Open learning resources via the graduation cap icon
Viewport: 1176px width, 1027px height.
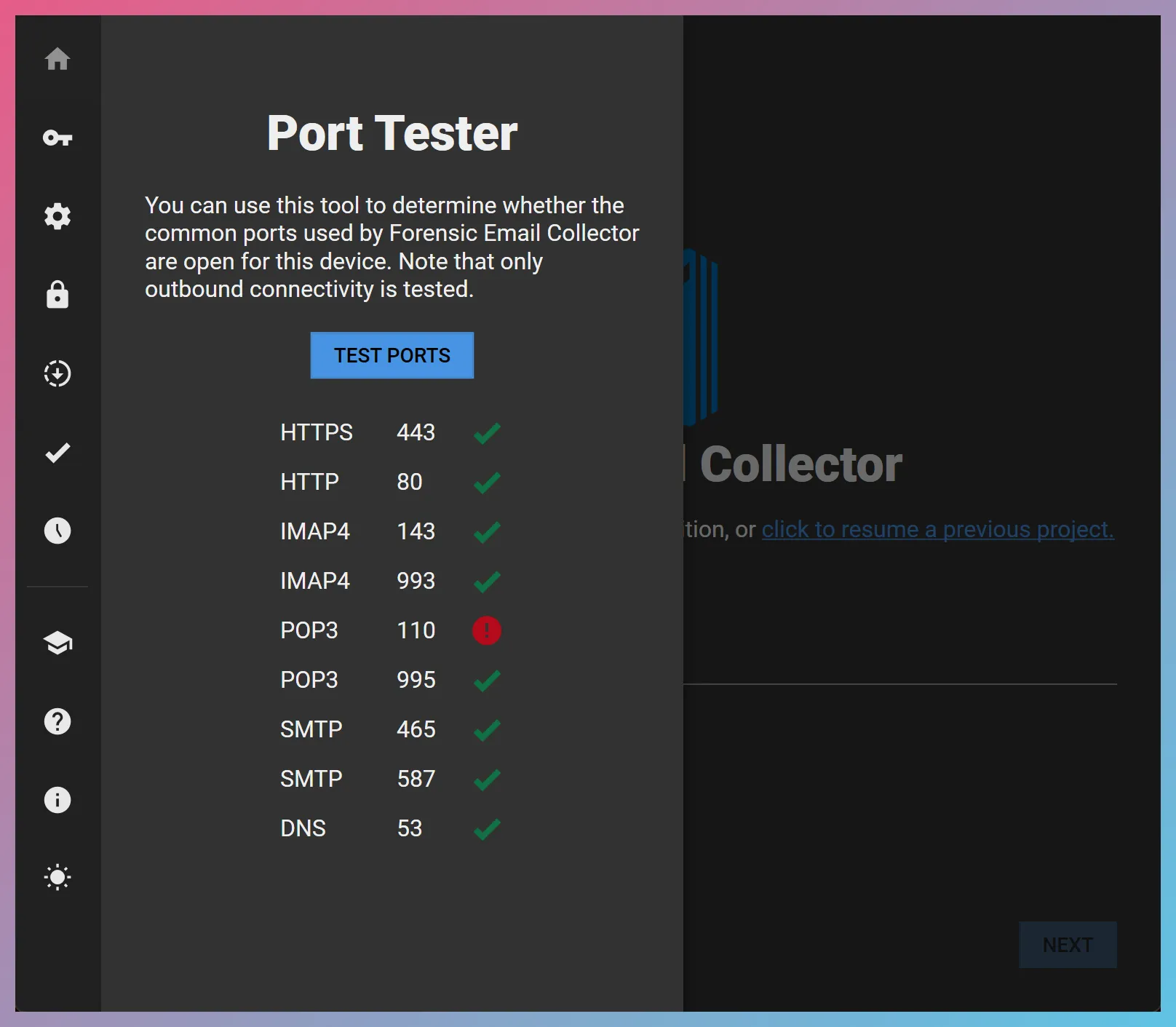pyautogui.click(x=57, y=643)
